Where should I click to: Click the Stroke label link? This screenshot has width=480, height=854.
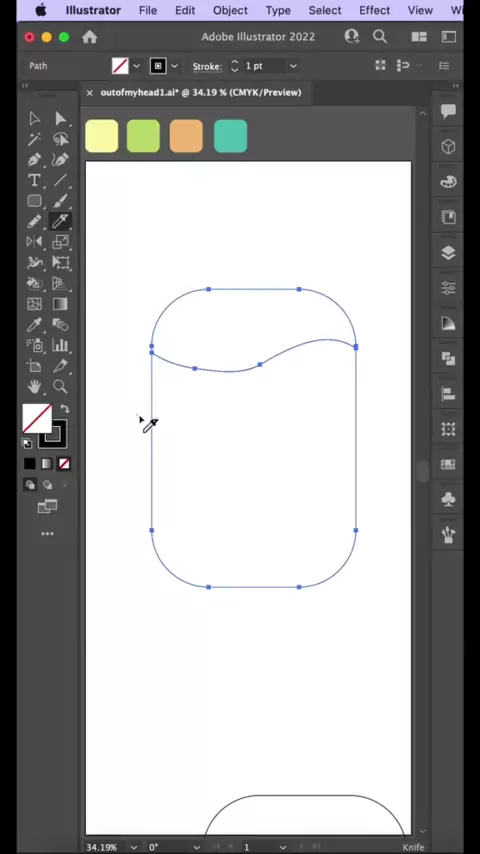[x=207, y=66]
